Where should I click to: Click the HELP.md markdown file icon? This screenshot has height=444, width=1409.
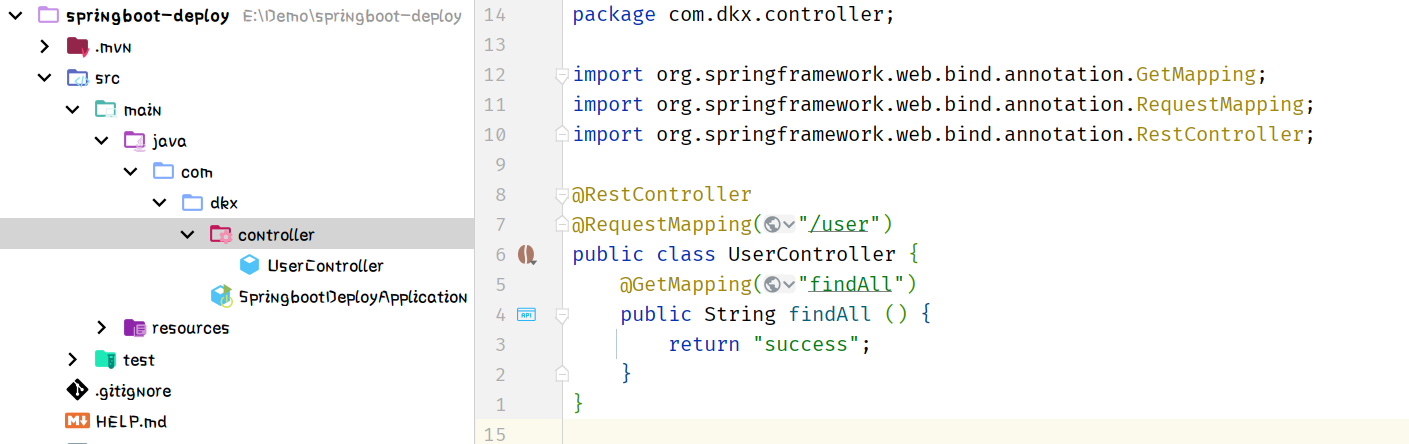77,421
